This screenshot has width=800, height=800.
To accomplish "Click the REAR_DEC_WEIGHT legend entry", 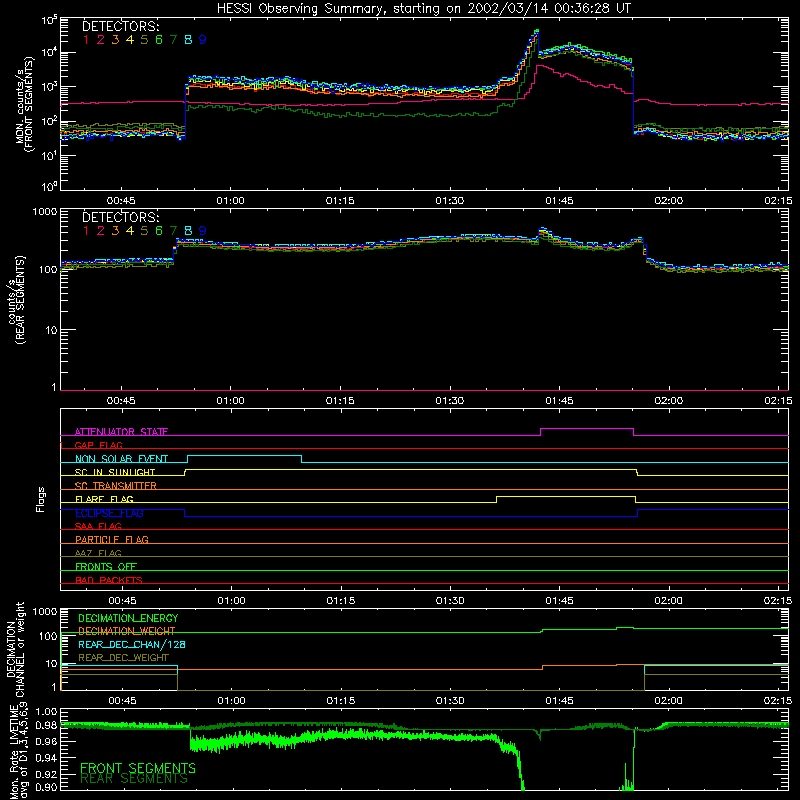I will click(x=123, y=658).
